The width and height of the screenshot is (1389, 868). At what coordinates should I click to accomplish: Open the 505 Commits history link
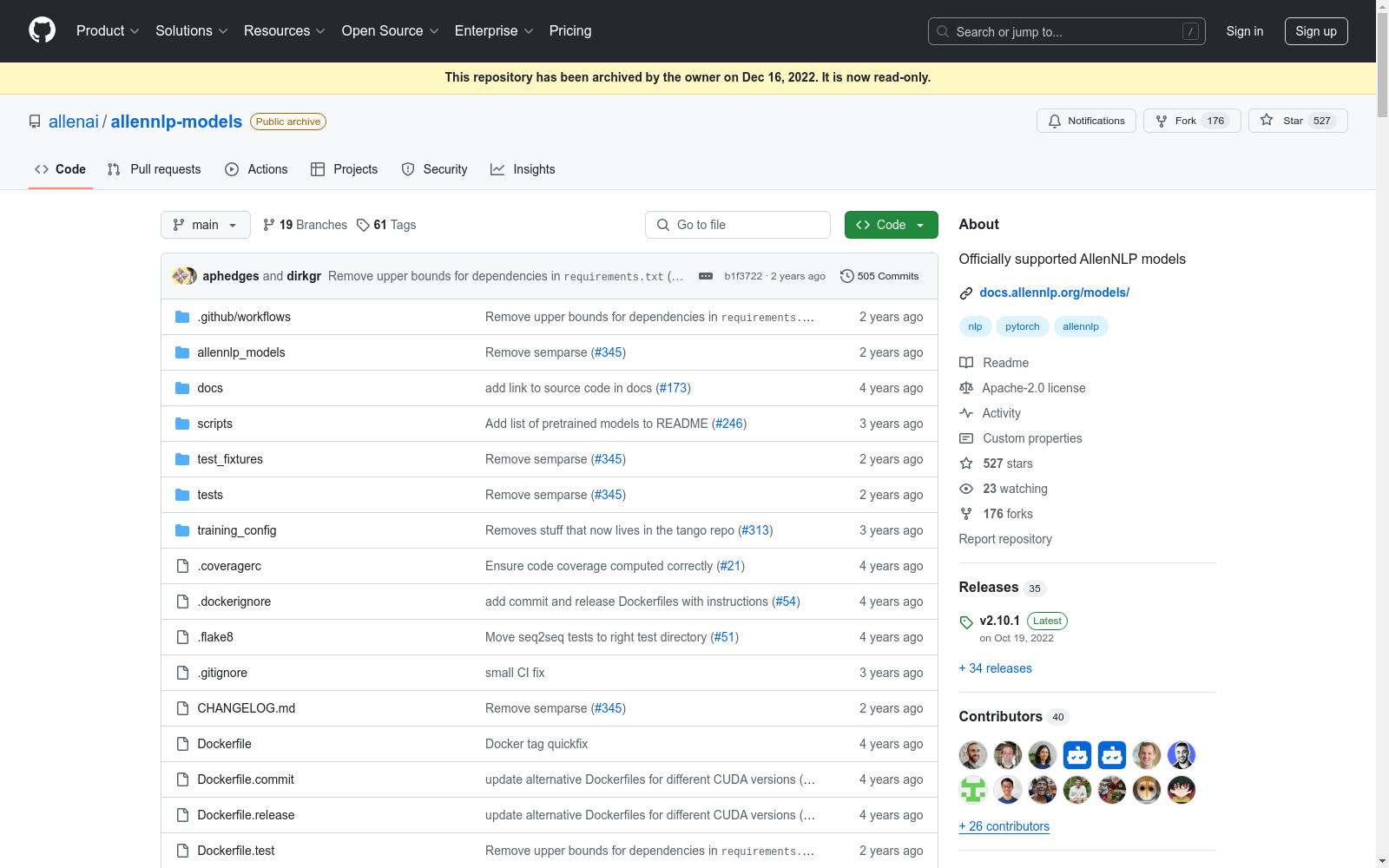[879, 276]
